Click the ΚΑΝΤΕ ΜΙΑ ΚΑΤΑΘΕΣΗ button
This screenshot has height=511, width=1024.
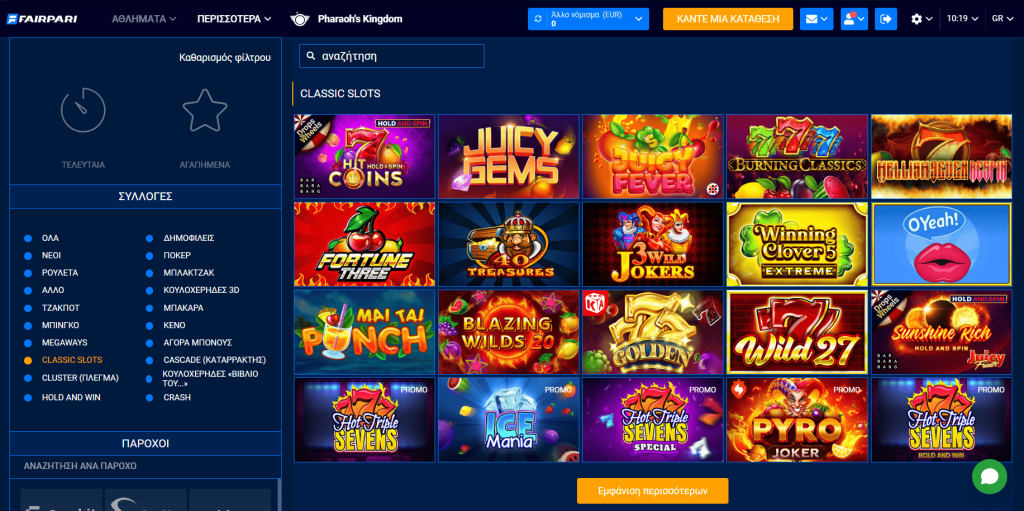(x=728, y=19)
